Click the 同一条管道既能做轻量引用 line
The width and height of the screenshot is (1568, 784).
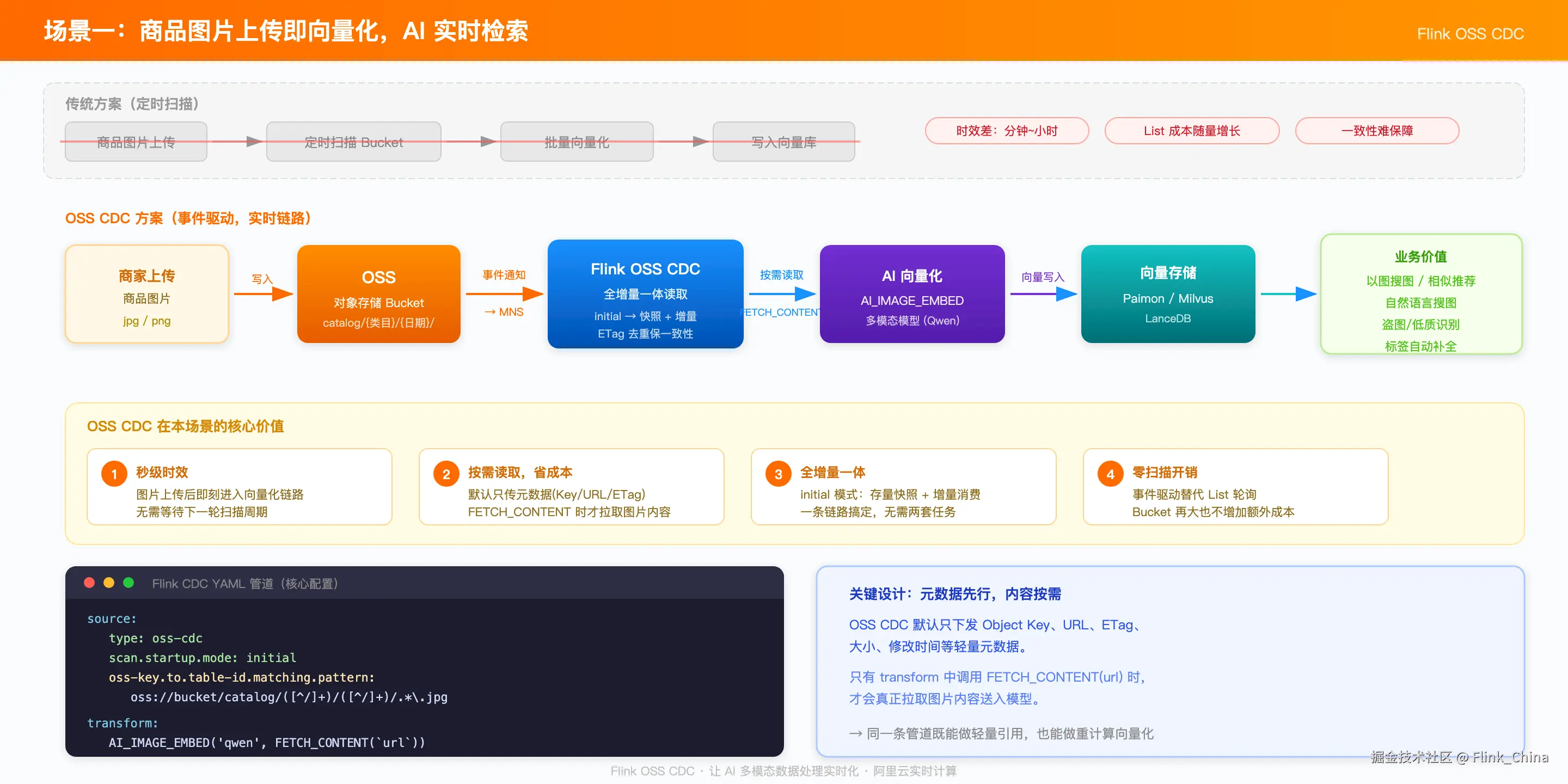1001,733
